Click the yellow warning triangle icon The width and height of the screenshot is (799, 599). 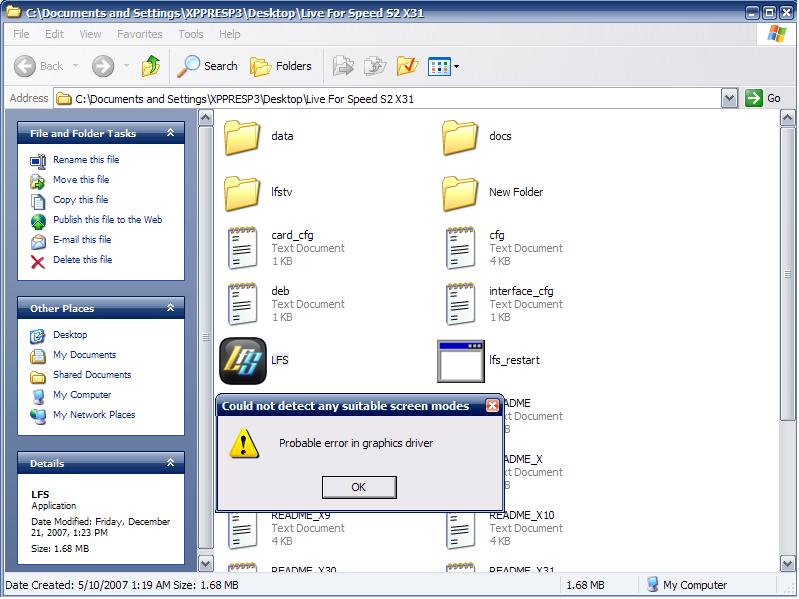coord(244,443)
